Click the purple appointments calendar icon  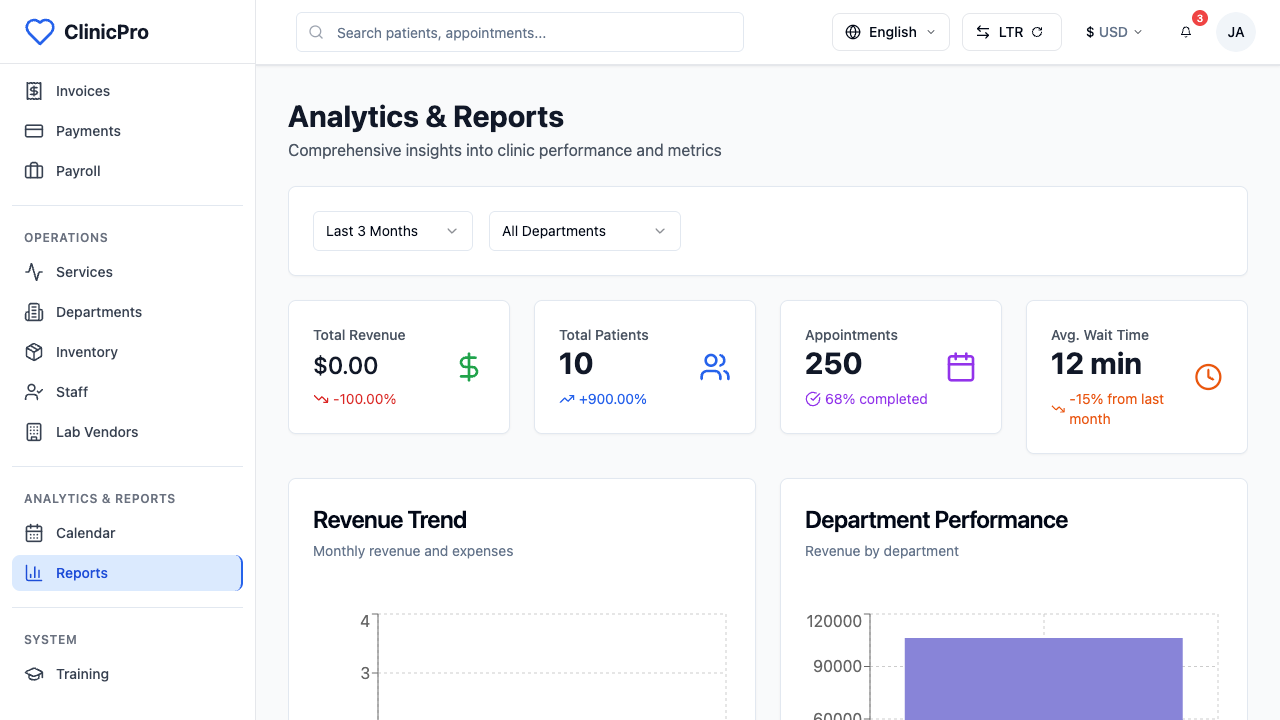pyautogui.click(x=961, y=367)
